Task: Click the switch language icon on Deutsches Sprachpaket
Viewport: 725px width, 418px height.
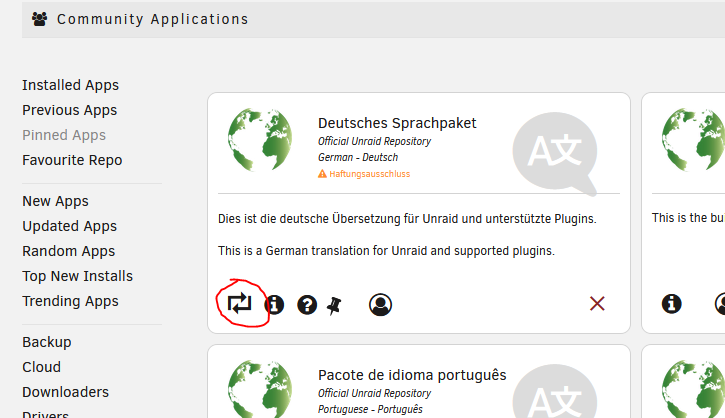Action: click(240, 304)
